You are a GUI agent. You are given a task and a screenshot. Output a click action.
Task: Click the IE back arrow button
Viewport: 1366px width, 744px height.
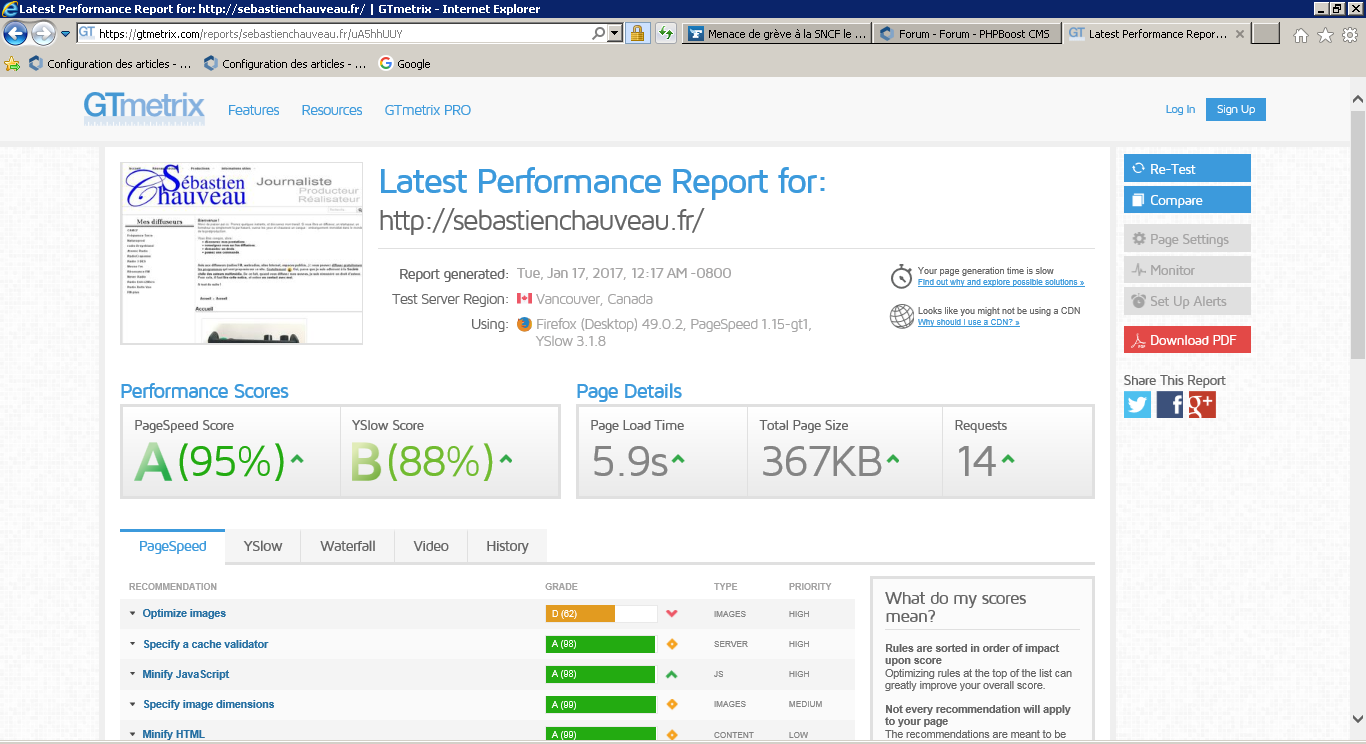(16, 34)
